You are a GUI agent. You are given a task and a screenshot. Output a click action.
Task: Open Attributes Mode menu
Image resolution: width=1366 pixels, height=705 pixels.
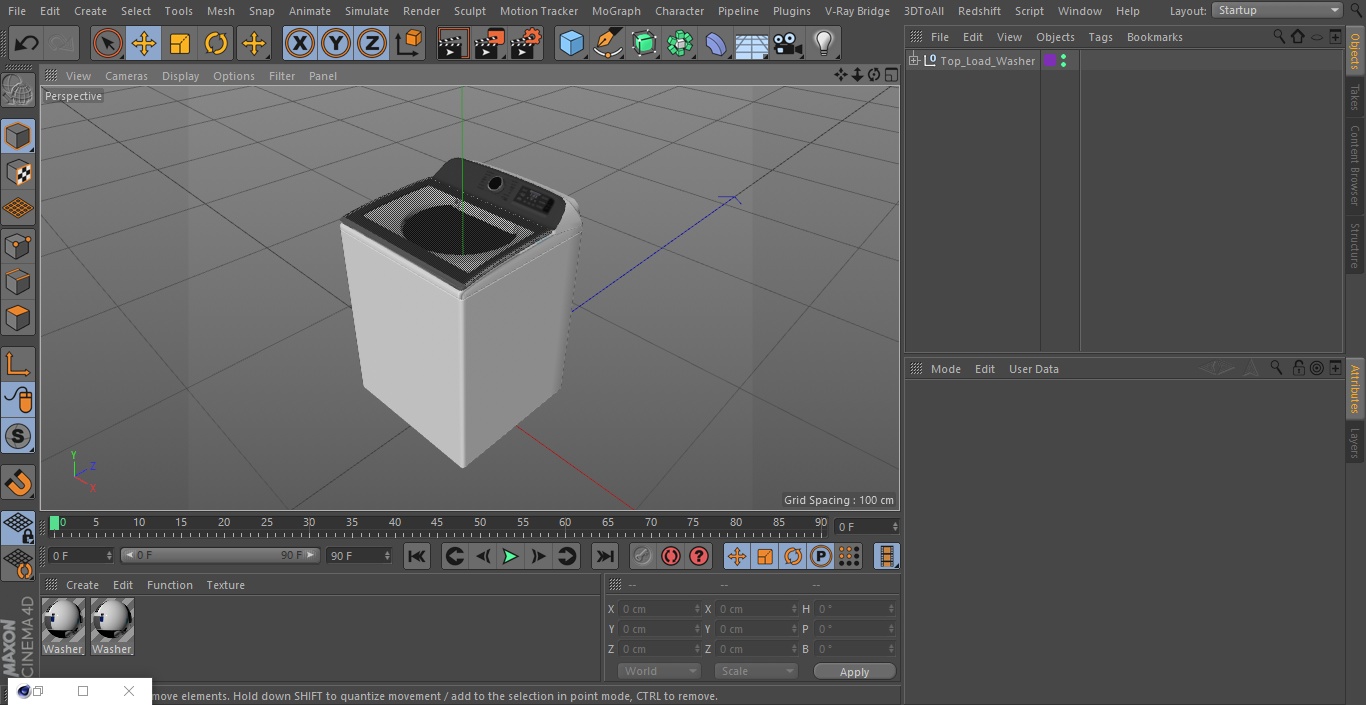pyautogui.click(x=945, y=369)
